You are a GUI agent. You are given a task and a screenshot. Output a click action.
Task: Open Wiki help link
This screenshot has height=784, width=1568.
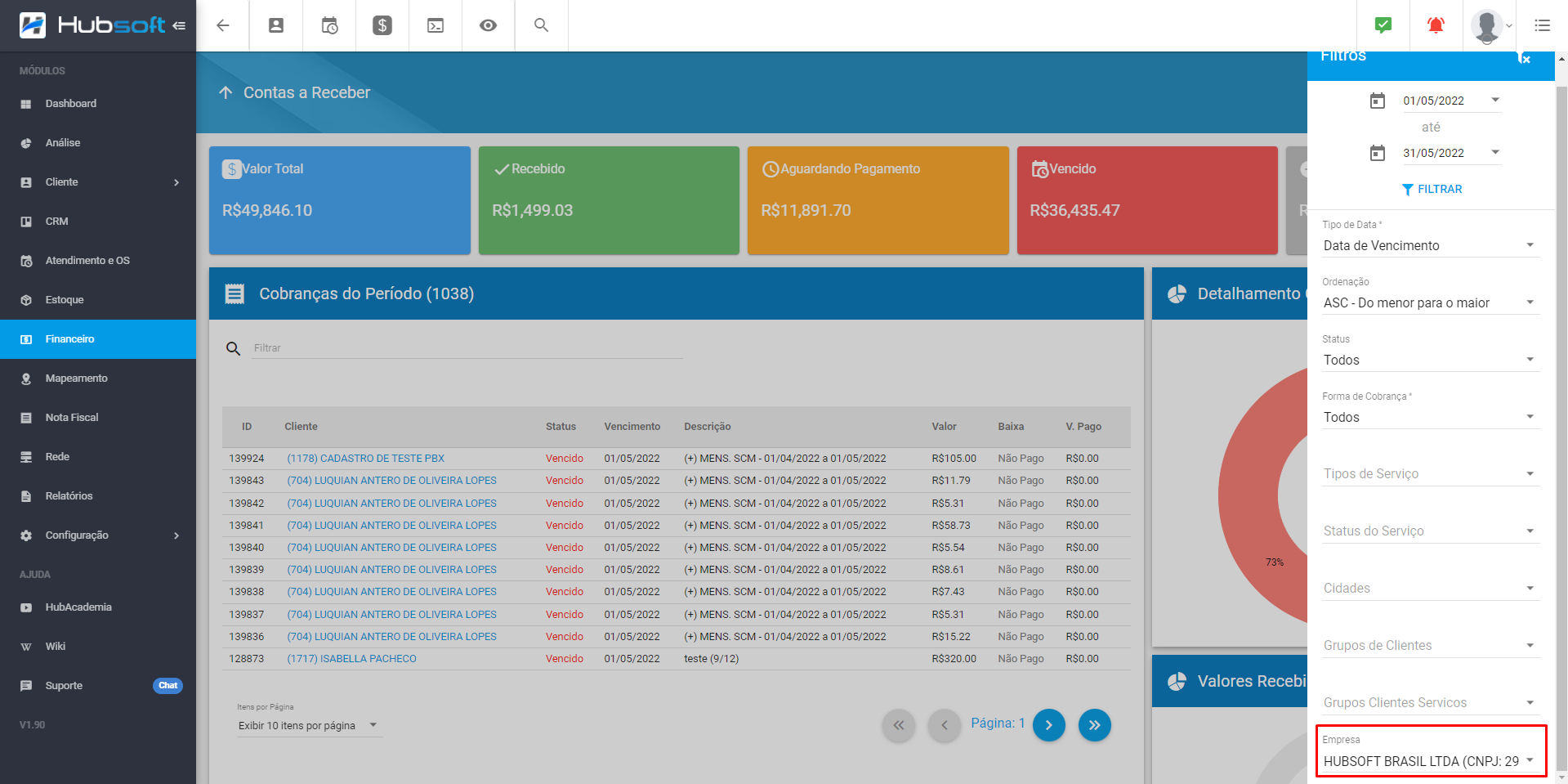point(98,647)
